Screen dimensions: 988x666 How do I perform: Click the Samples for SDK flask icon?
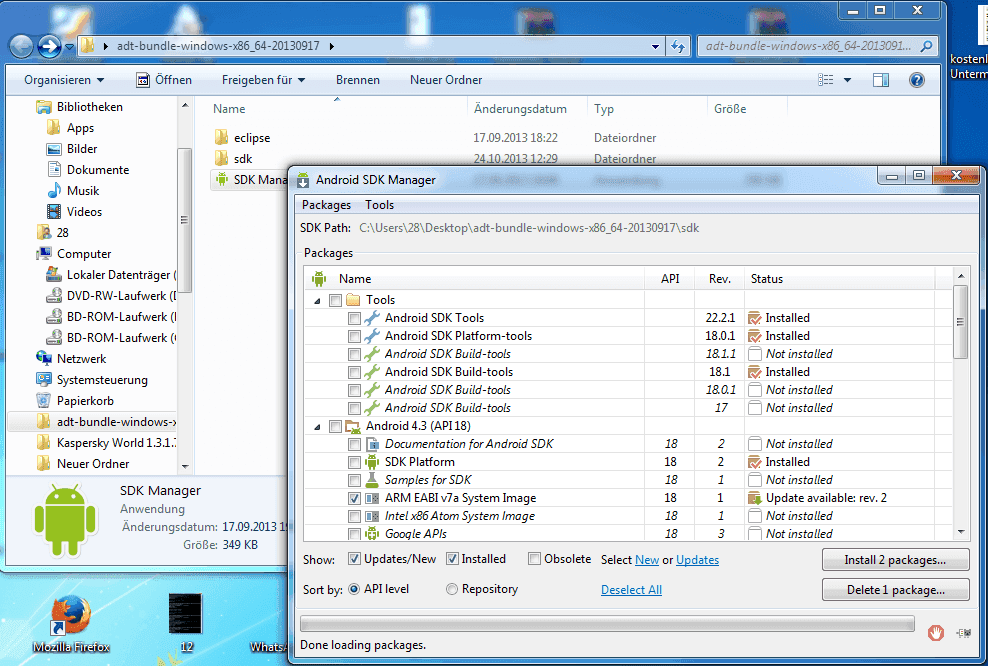[x=372, y=480]
